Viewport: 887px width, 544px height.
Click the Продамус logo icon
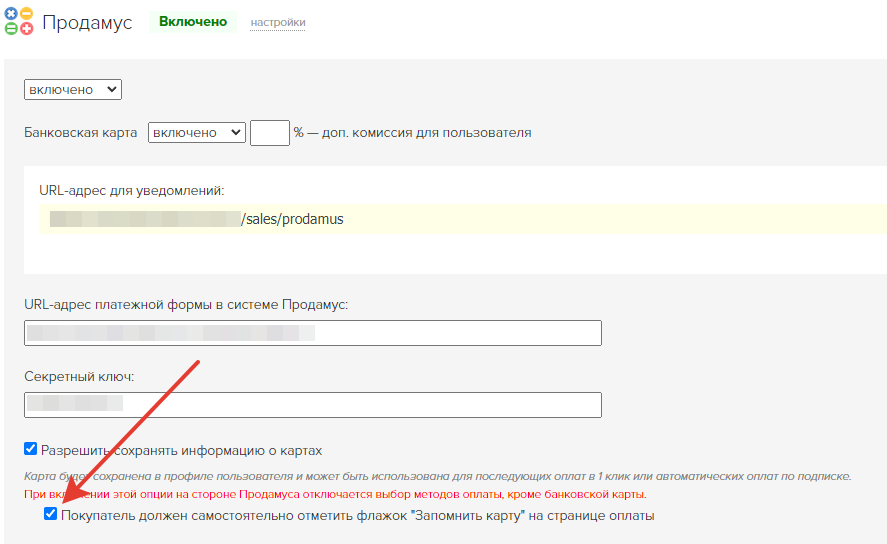tap(19, 21)
